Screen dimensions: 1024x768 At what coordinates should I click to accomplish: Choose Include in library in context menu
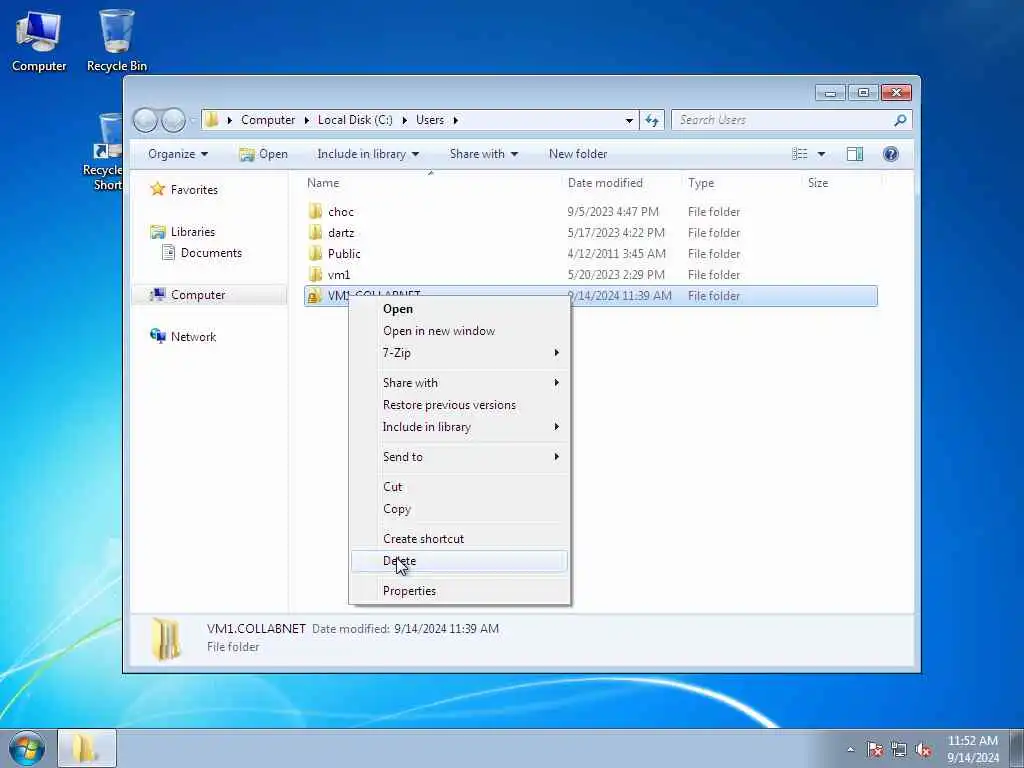[x=460, y=426]
